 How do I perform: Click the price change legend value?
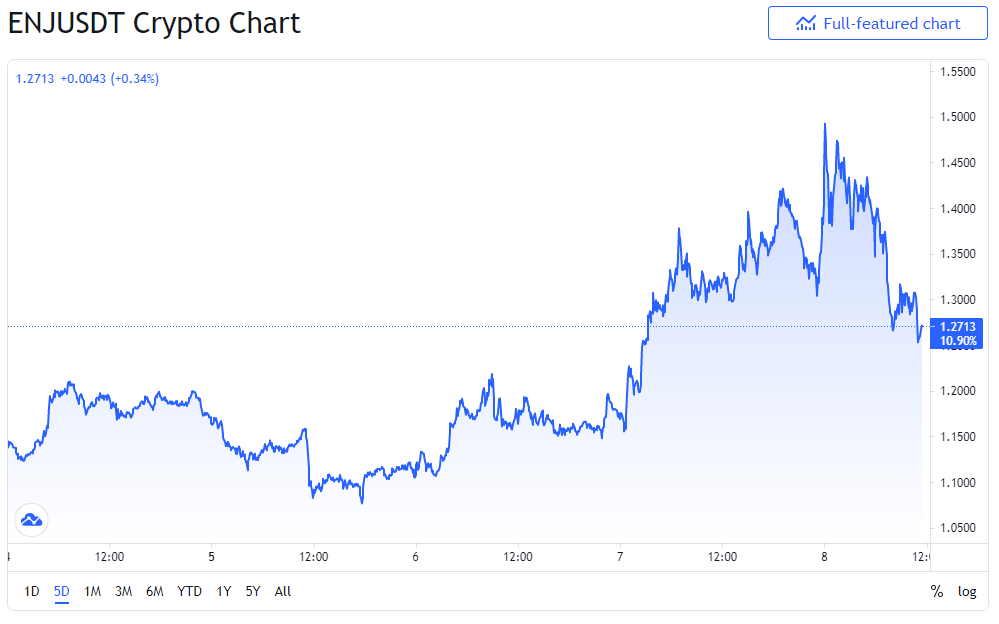[110, 79]
